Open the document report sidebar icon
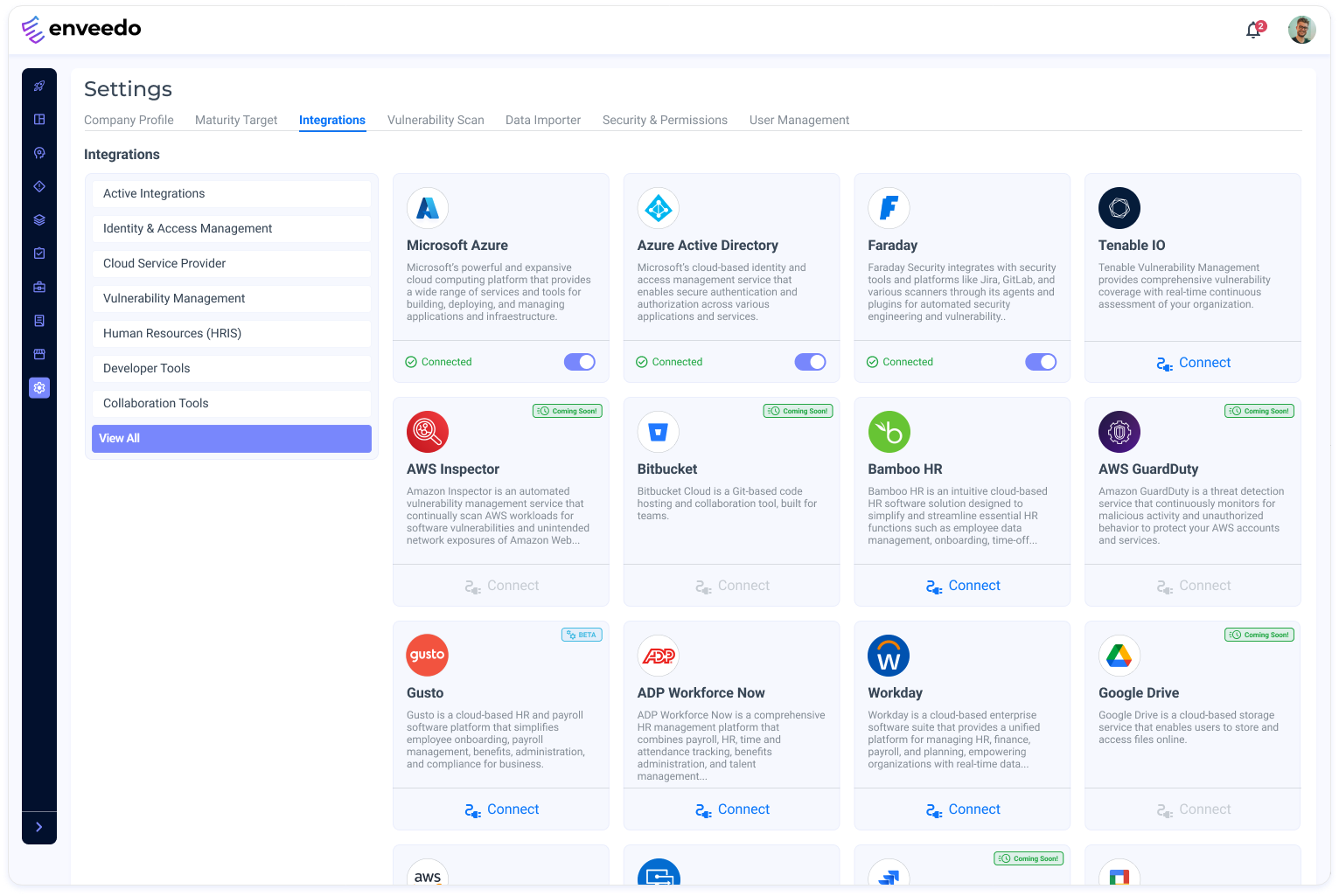The height and width of the screenshot is (896, 1339). point(39,321)
